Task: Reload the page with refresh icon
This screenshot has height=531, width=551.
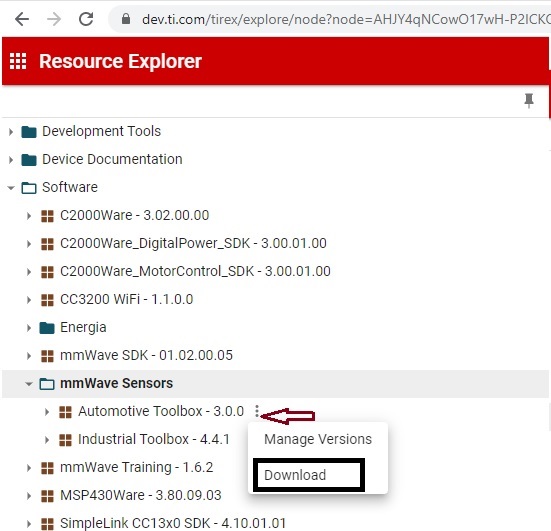Action: tap(86, 19)
